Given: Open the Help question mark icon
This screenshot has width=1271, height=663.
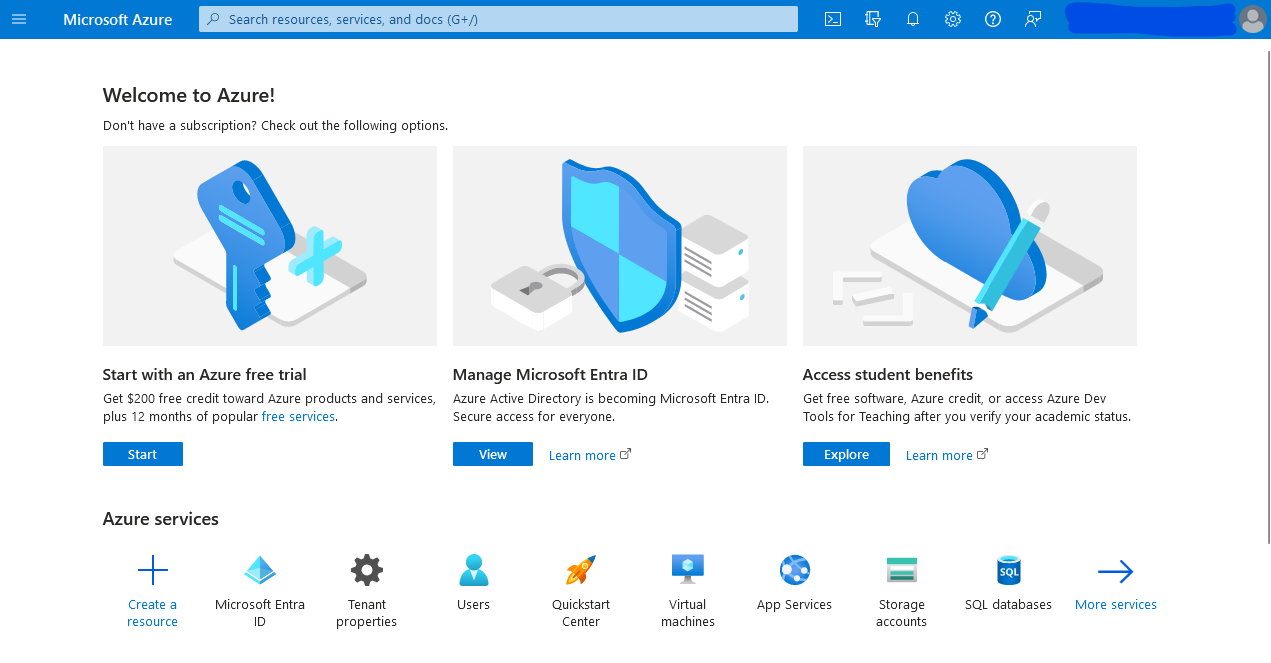Looking at the screenshot, I should [993, 19].
